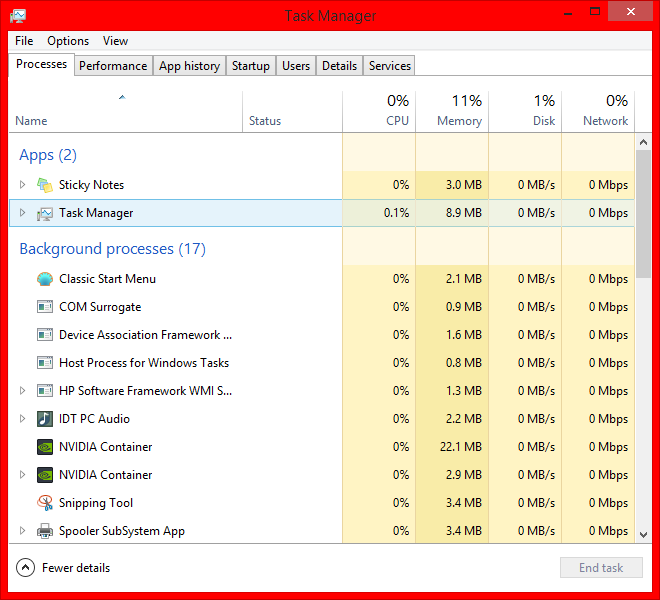Click the 2.9 MB NVIDIA Container icon
Screen dimensions: 660x600
[45, 475]
